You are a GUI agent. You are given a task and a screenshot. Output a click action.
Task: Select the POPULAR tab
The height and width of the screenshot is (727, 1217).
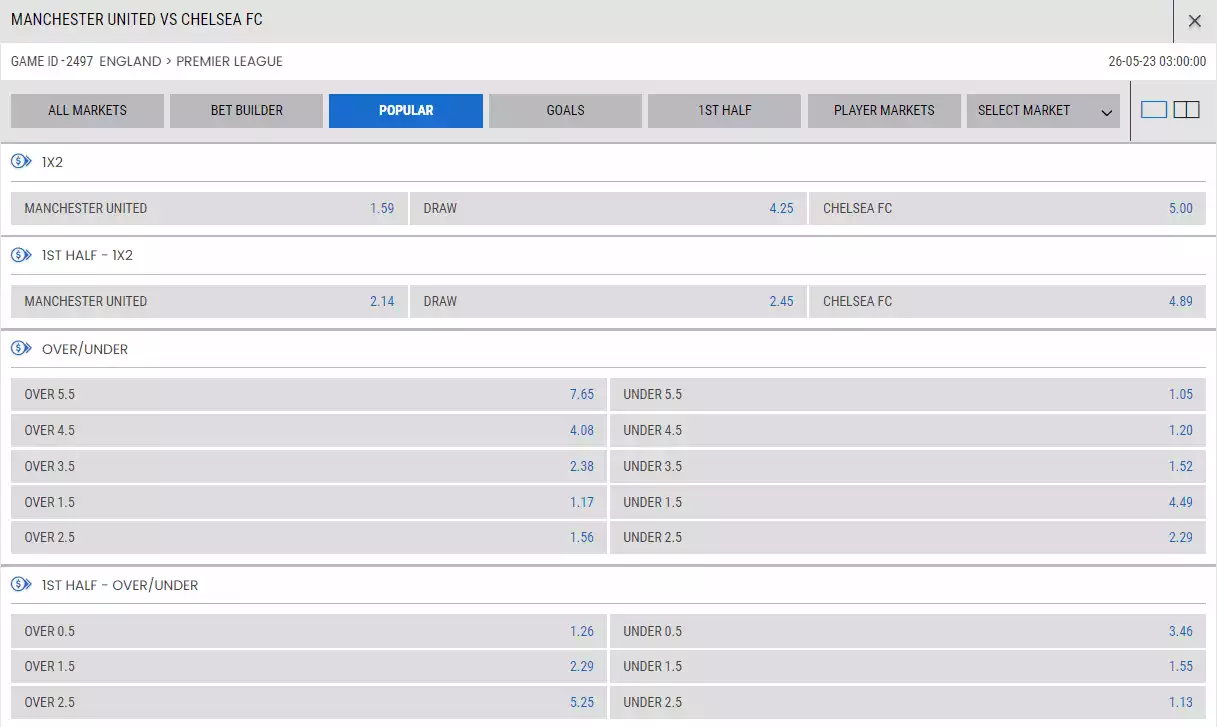click(406, 111)
